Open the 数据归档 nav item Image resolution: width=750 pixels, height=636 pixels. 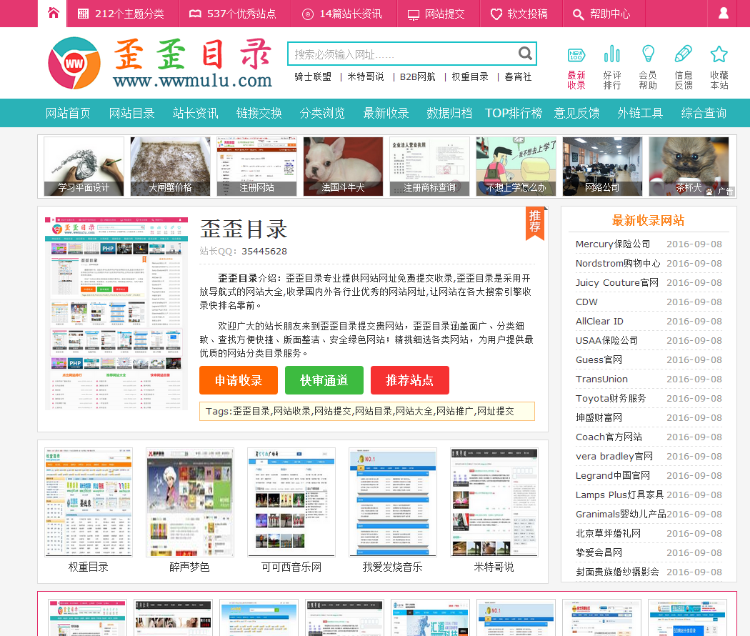449,113
